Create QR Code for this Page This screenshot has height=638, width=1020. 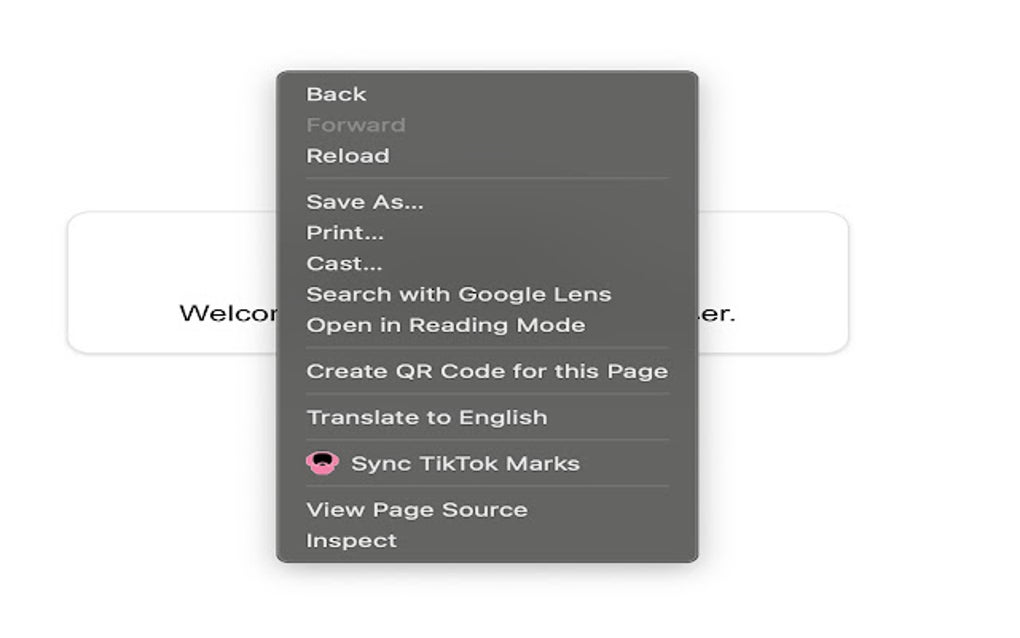pyautogui.click(x=486, y=371)
